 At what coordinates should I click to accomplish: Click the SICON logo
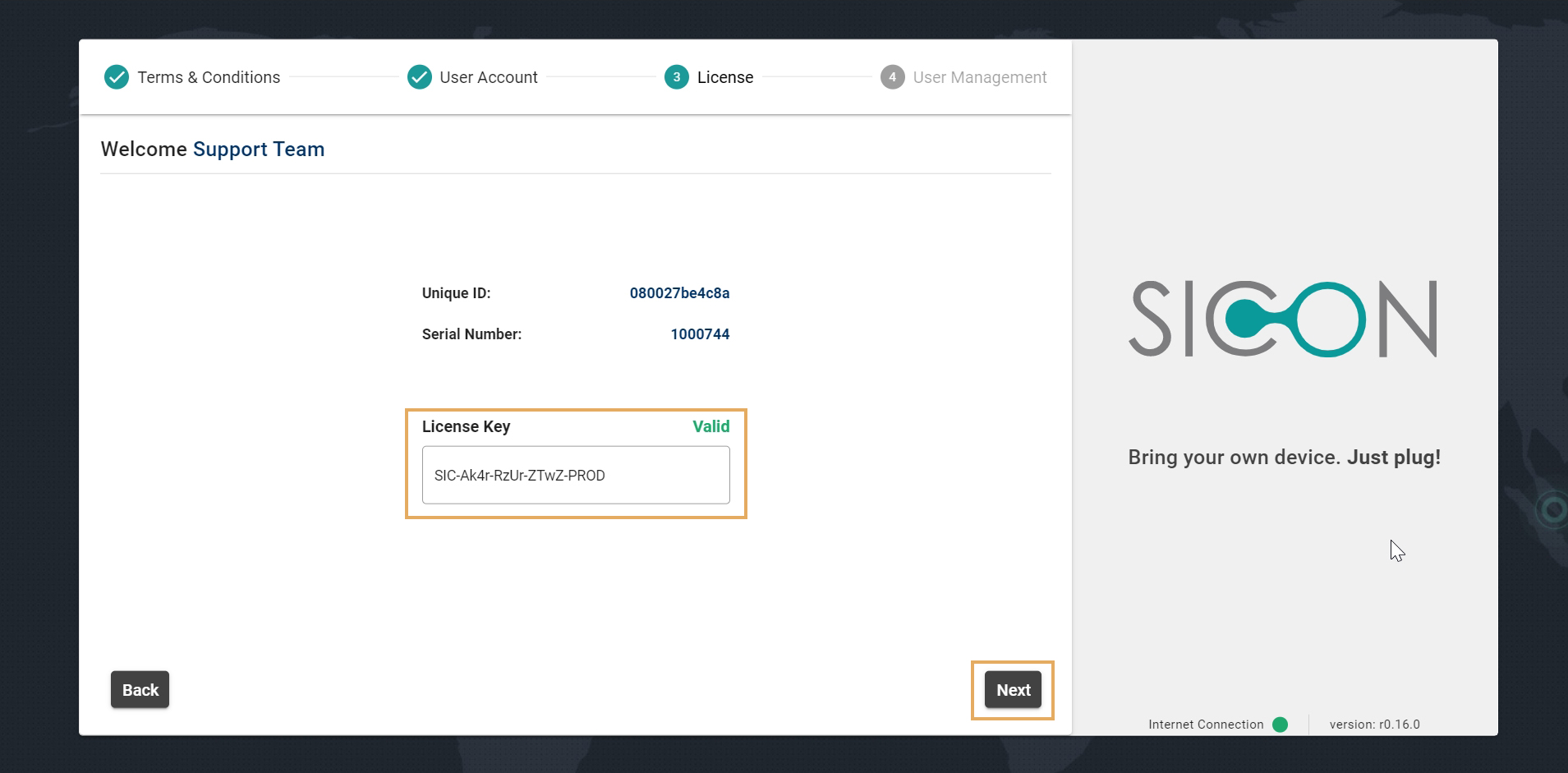pyautogui.click(x=1283, y=319)
